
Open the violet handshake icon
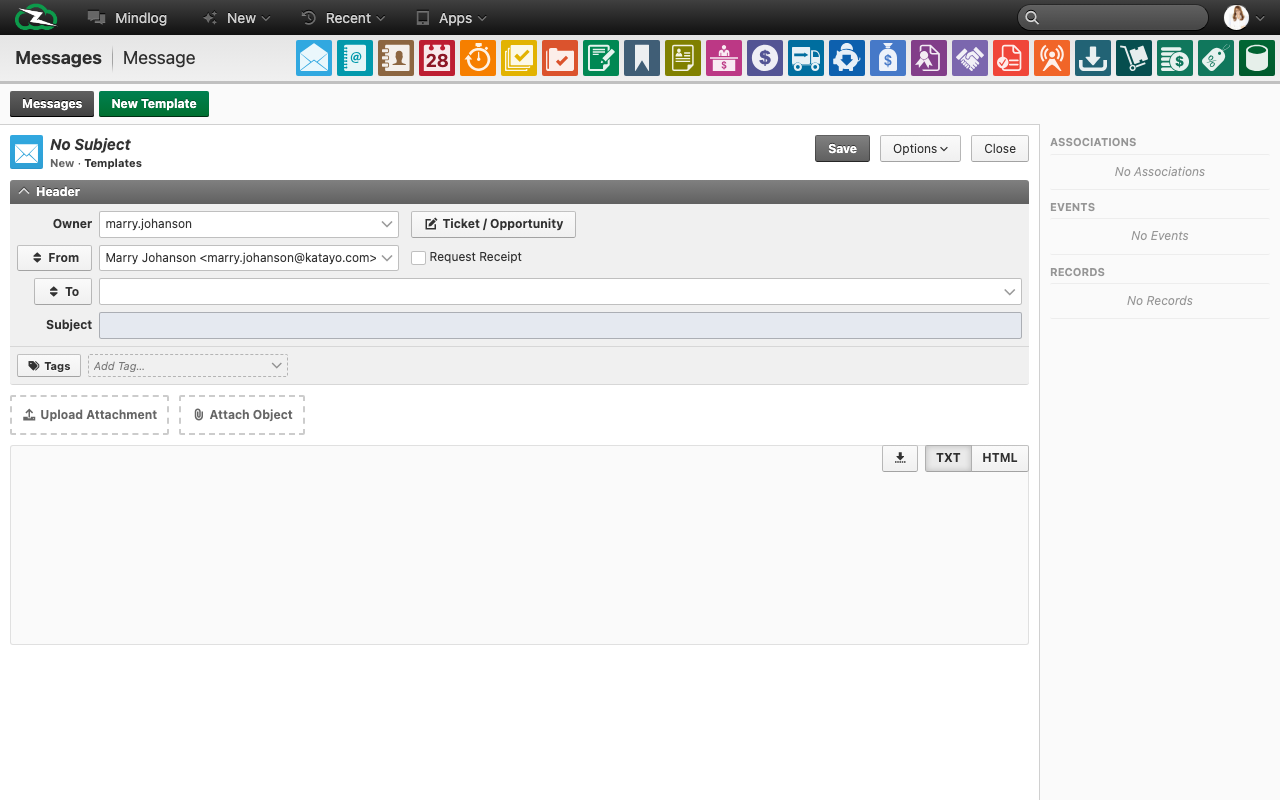tap(970, 58)
